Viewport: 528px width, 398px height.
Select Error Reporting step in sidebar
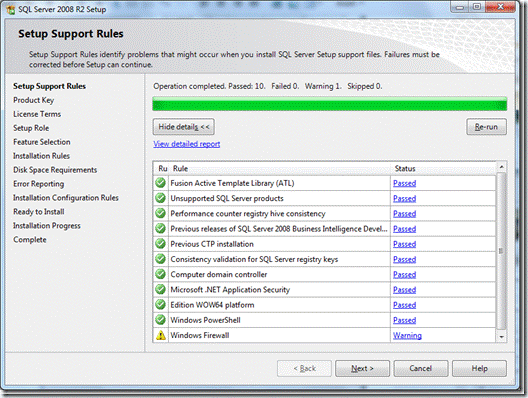(38, 184)
